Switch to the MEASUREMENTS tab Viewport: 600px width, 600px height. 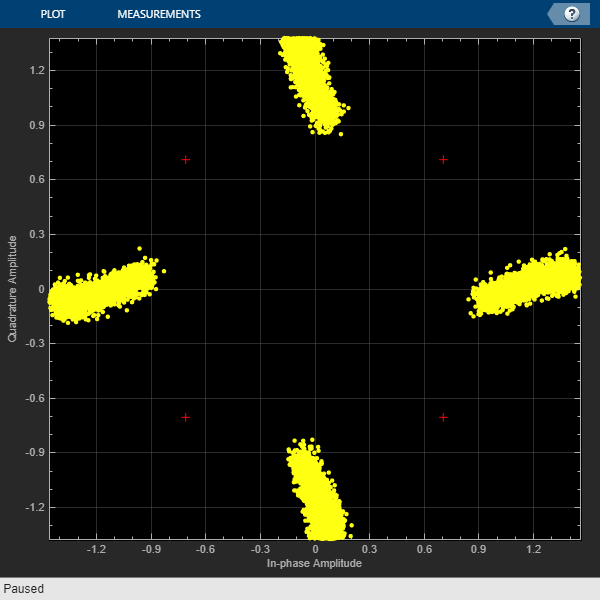[158, 14]
